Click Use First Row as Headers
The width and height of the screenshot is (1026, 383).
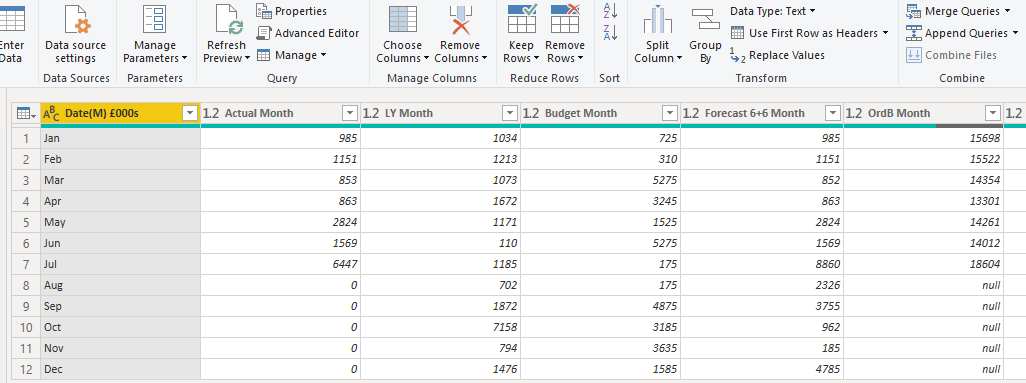click(809, 33)
